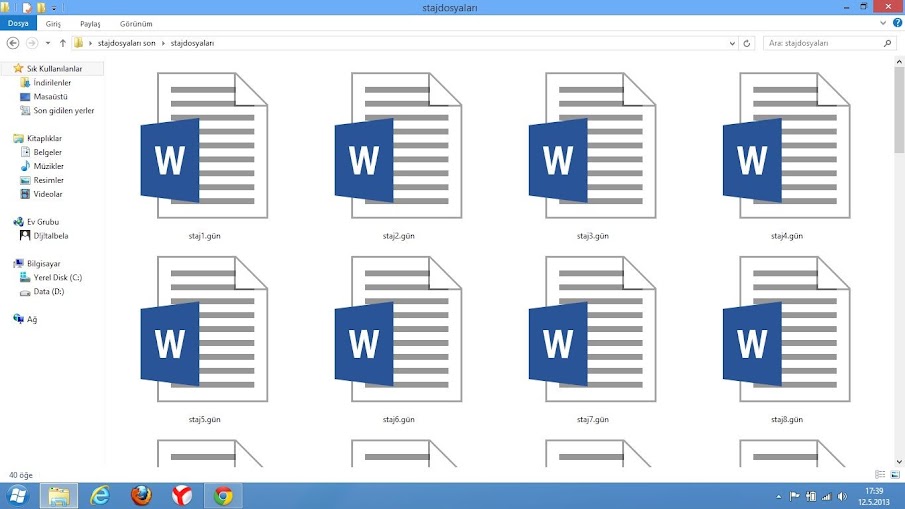Switch to large icons view in status bar

coord(895,474)
